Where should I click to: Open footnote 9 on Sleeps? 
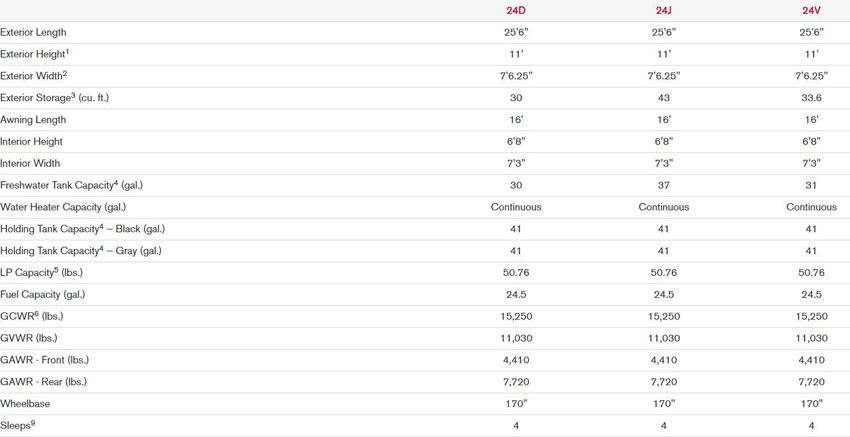33,423
